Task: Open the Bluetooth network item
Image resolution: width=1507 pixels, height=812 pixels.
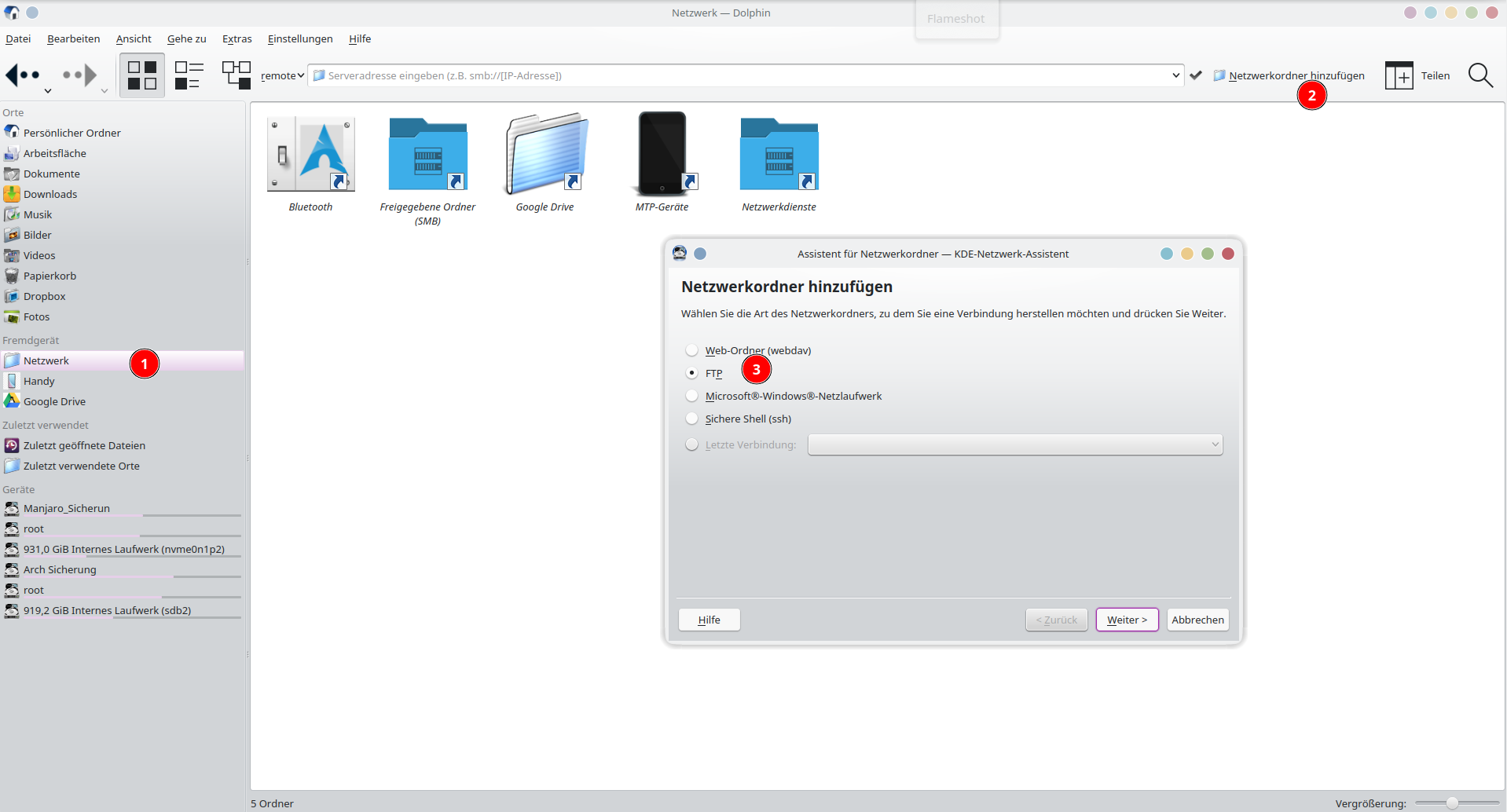Action: pyautogui.click(x=311, y=155)
